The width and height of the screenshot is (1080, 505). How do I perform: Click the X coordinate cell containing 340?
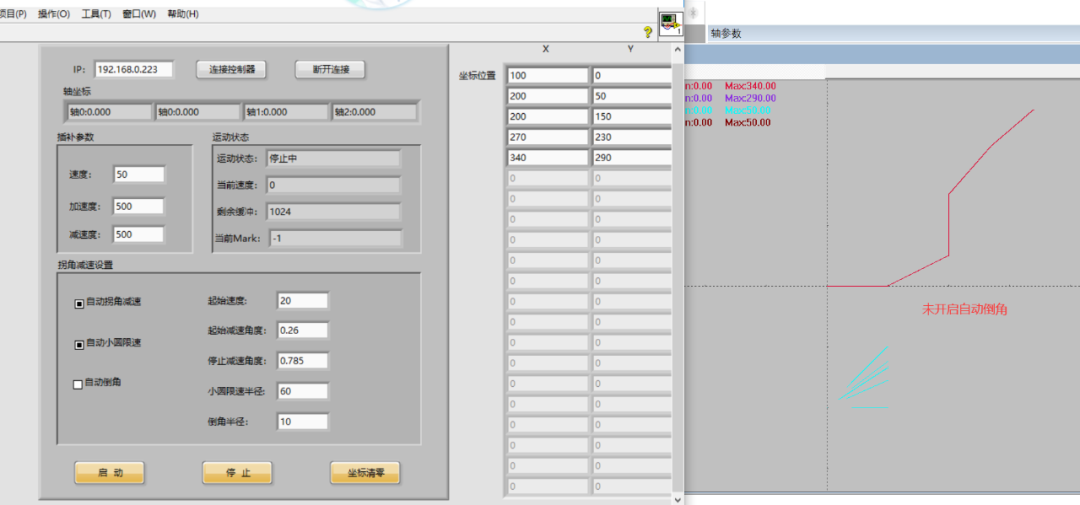(548, 158)
